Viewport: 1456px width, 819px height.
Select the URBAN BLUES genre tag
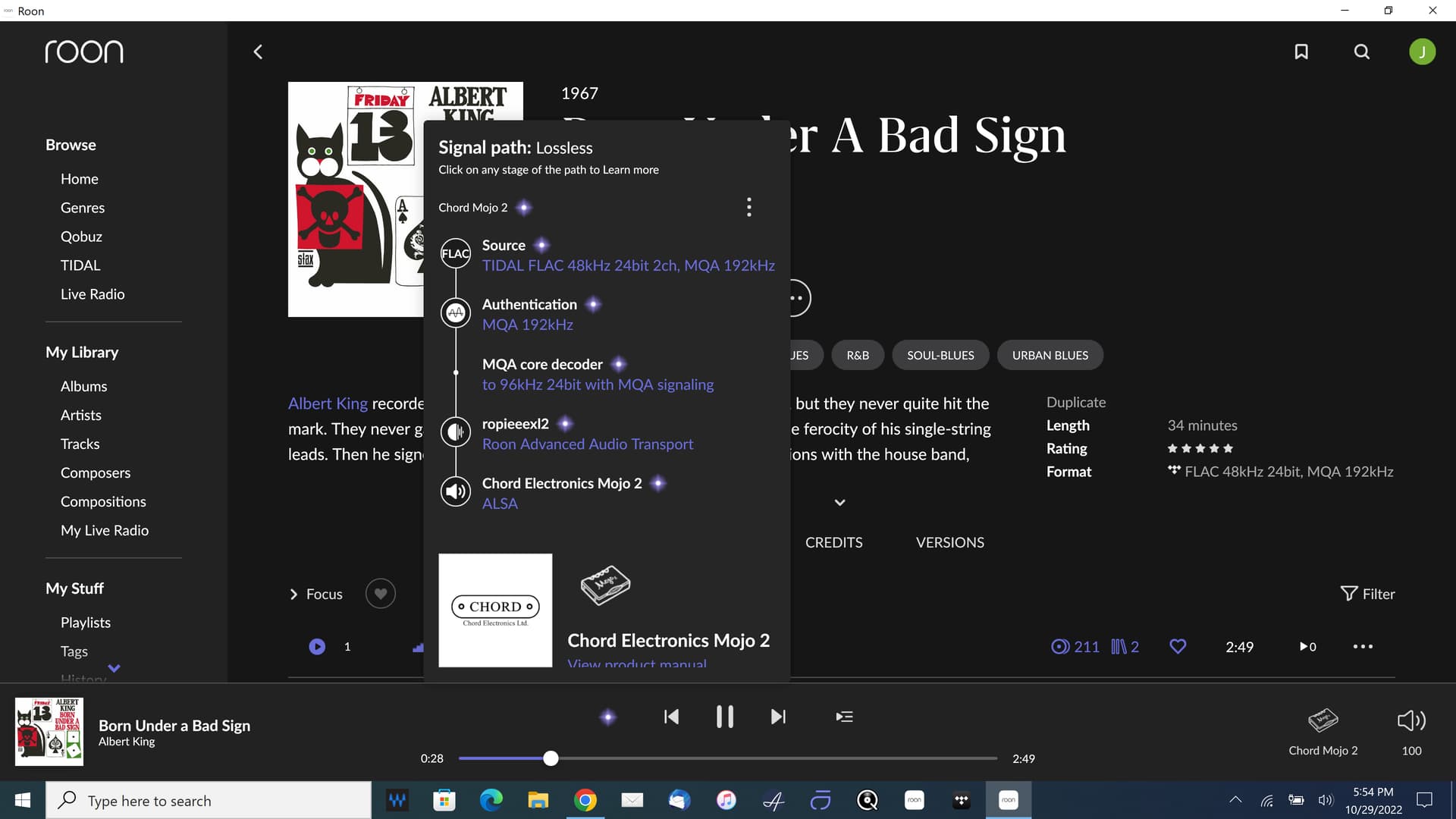1050,355
